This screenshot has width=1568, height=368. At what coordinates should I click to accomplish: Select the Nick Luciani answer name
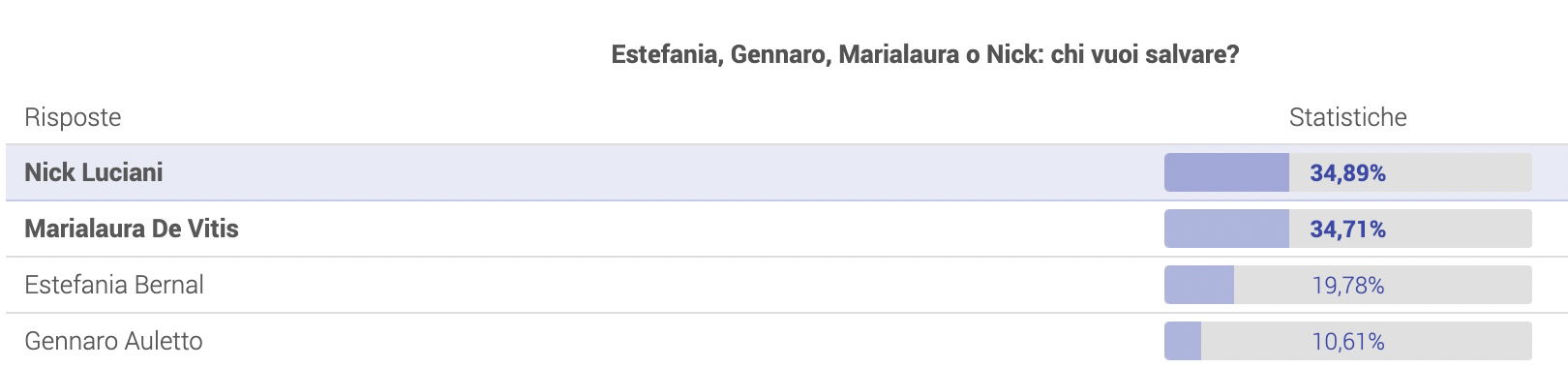click(x=94, y=172)
